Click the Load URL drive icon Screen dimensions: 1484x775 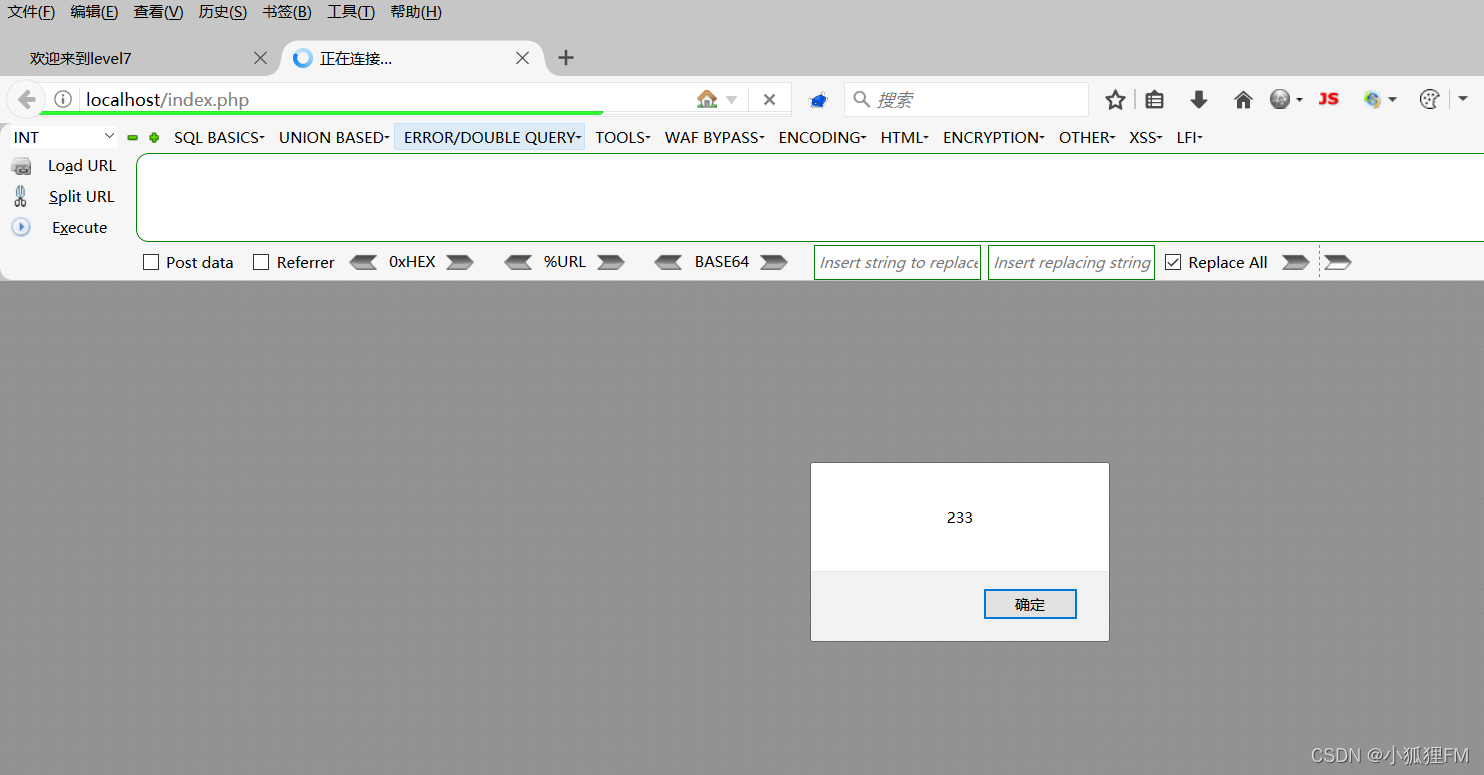tap(21, 167)
